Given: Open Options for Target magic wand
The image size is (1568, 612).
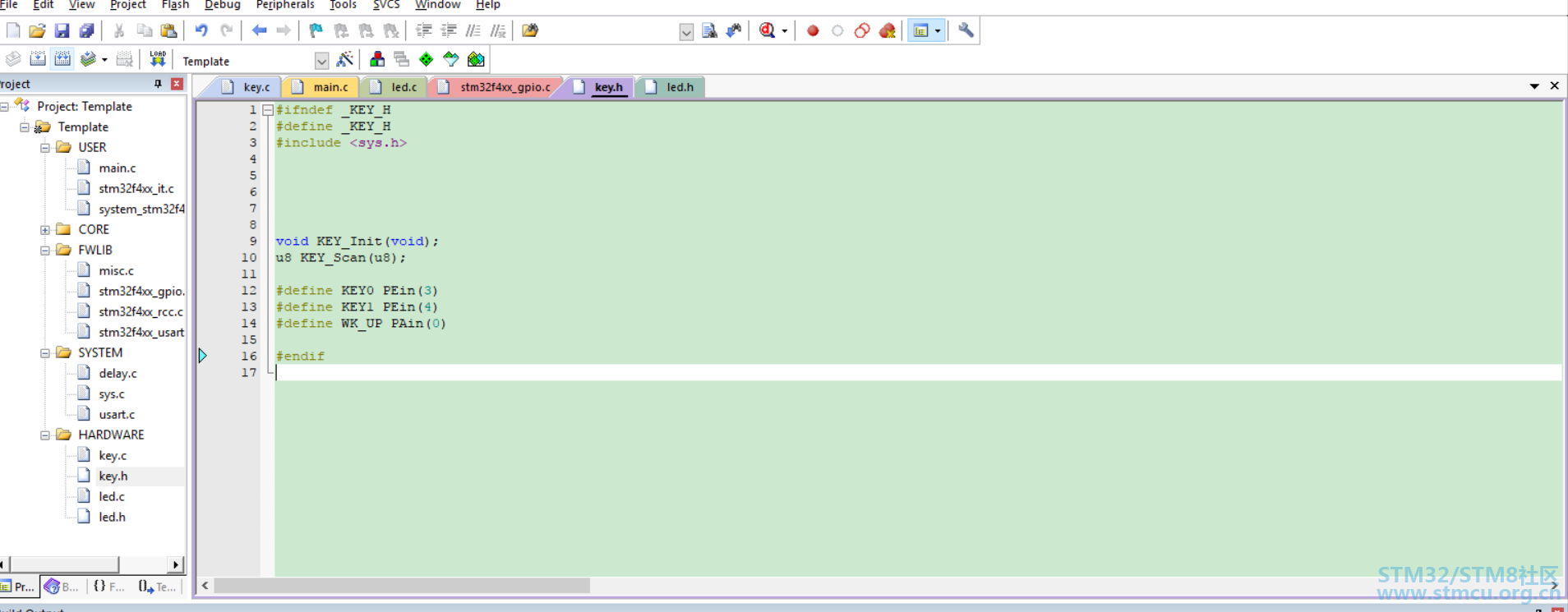Looking at the screenshot, I should click(x=345, y=59).
